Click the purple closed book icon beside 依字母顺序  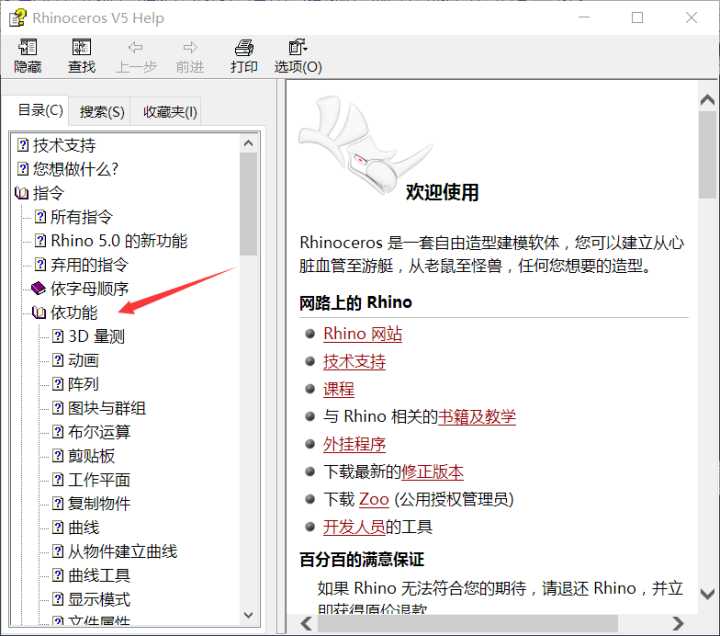click(x=39, y=288)
